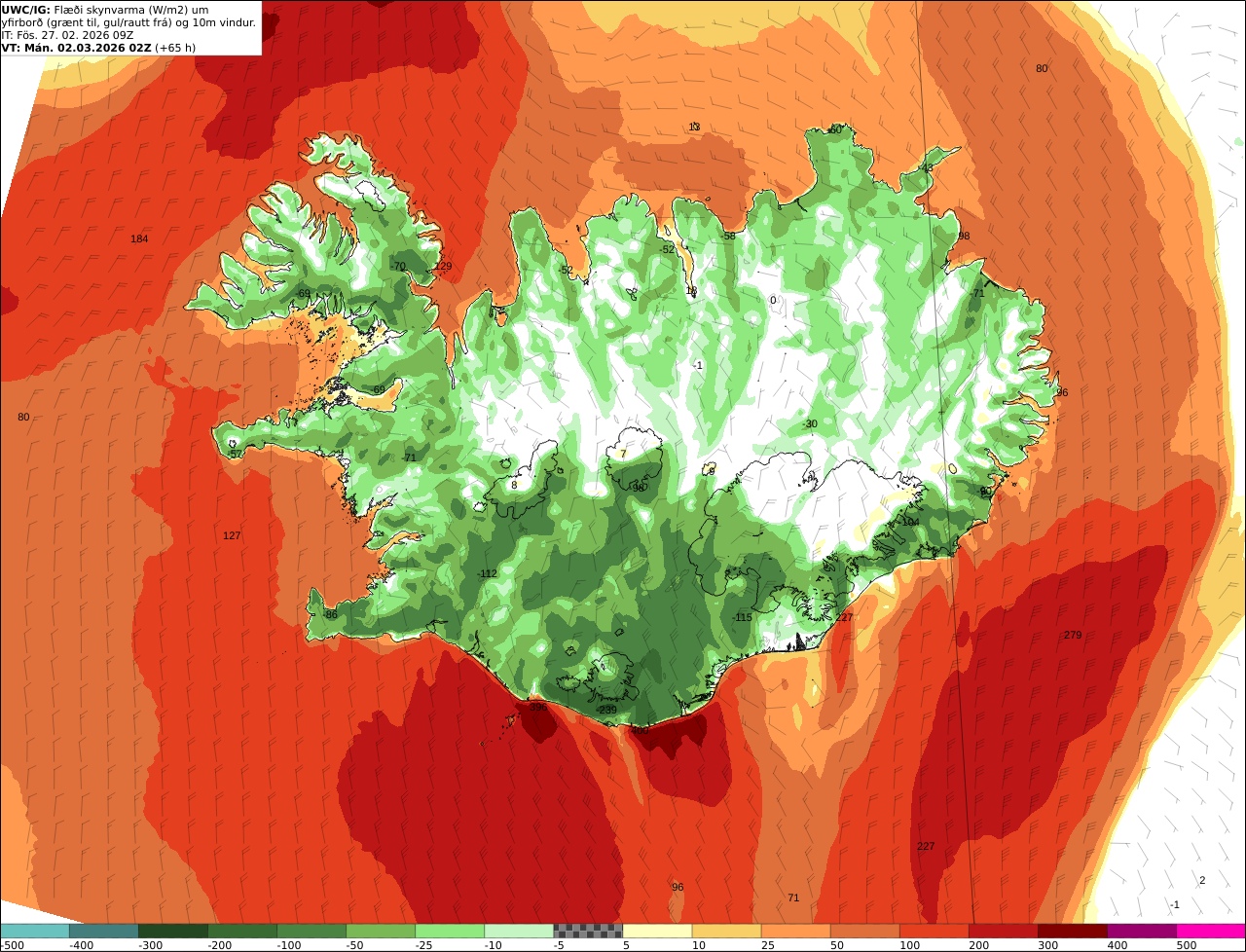Choose the -100 to -50 green legend swatch
This screenshot has height=952, width=1246.
pyautogui.click(x=311, y=931)
